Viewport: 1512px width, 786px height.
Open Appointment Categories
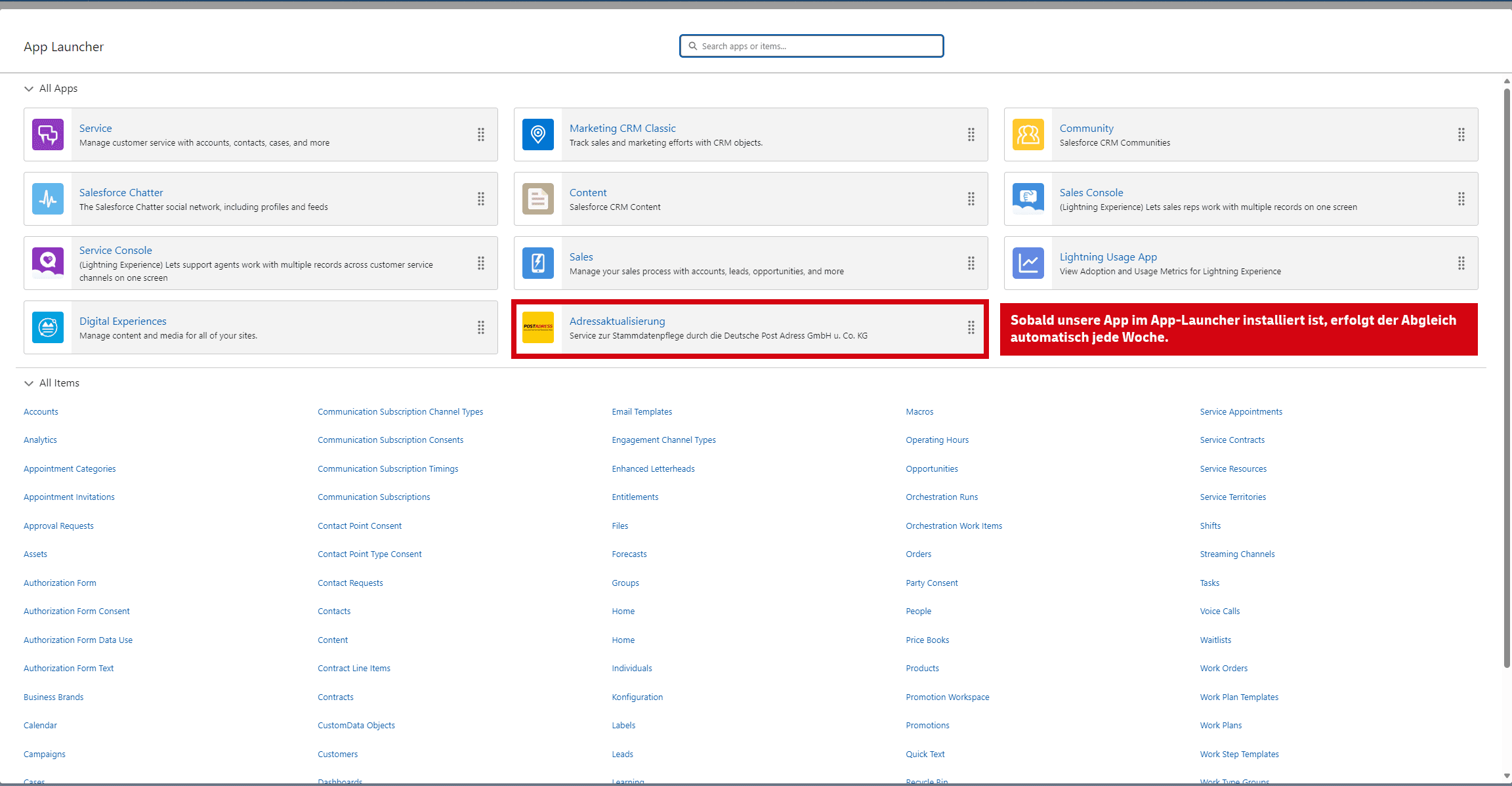pos(70,468)
